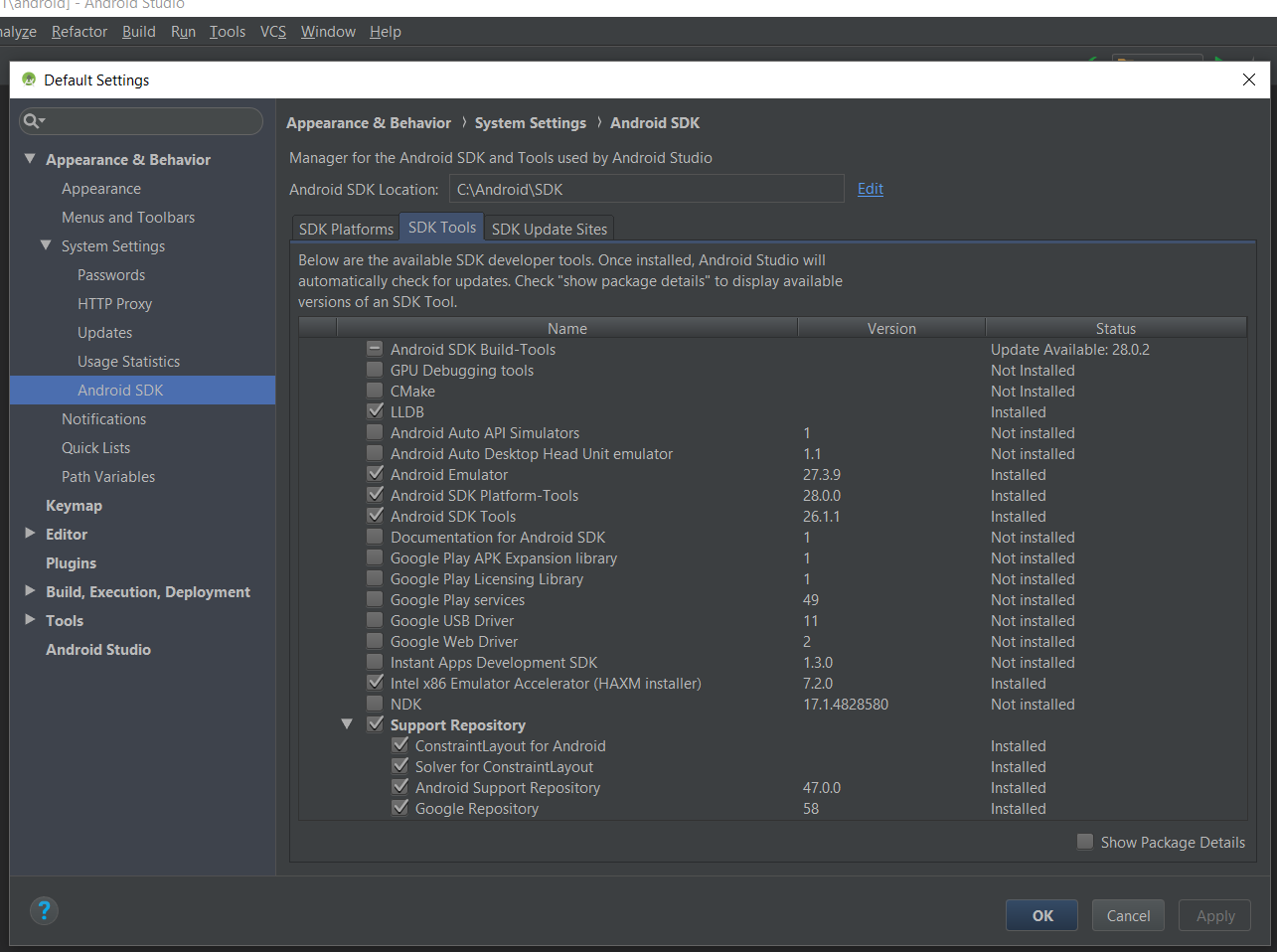Open Passwords settings page
Image resolution: width=1277 pixels, height=952 pixels.
click(x=111, y=275)
